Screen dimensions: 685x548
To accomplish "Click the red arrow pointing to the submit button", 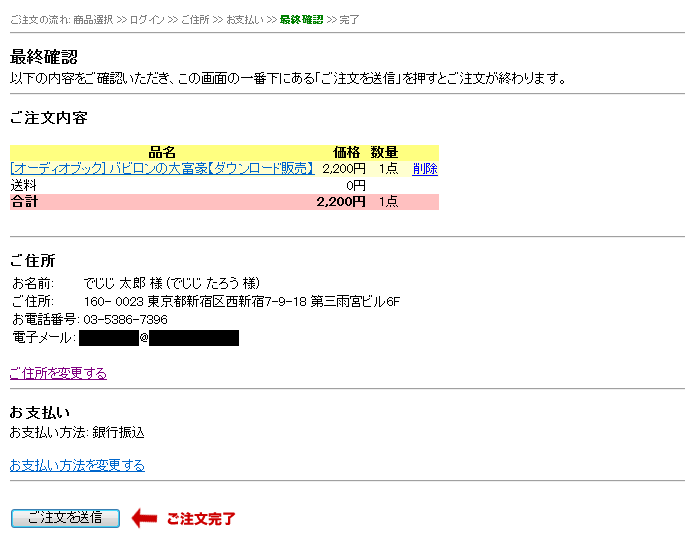I will tap(145, 518).
